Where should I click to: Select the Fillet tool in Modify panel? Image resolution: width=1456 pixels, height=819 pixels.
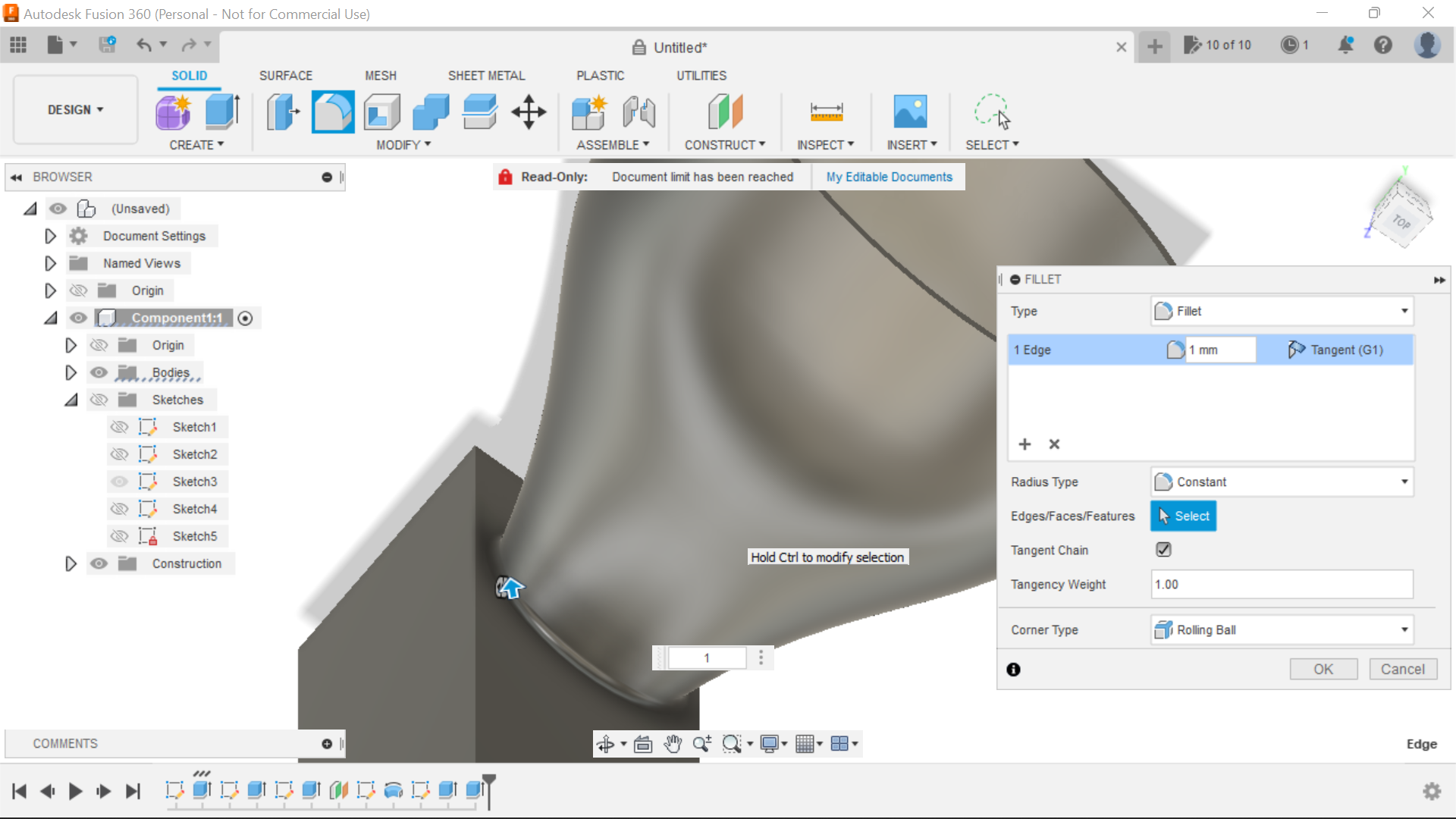[x=332, y=111]
